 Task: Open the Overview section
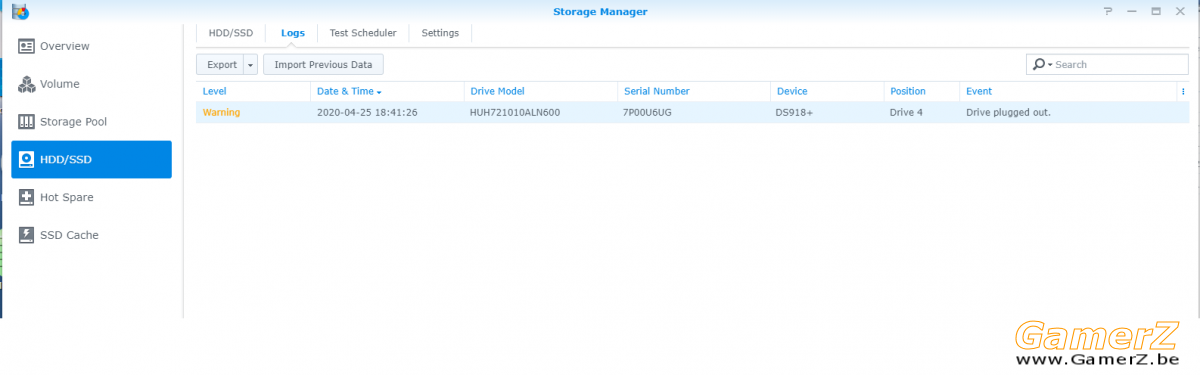coord(91,46)
